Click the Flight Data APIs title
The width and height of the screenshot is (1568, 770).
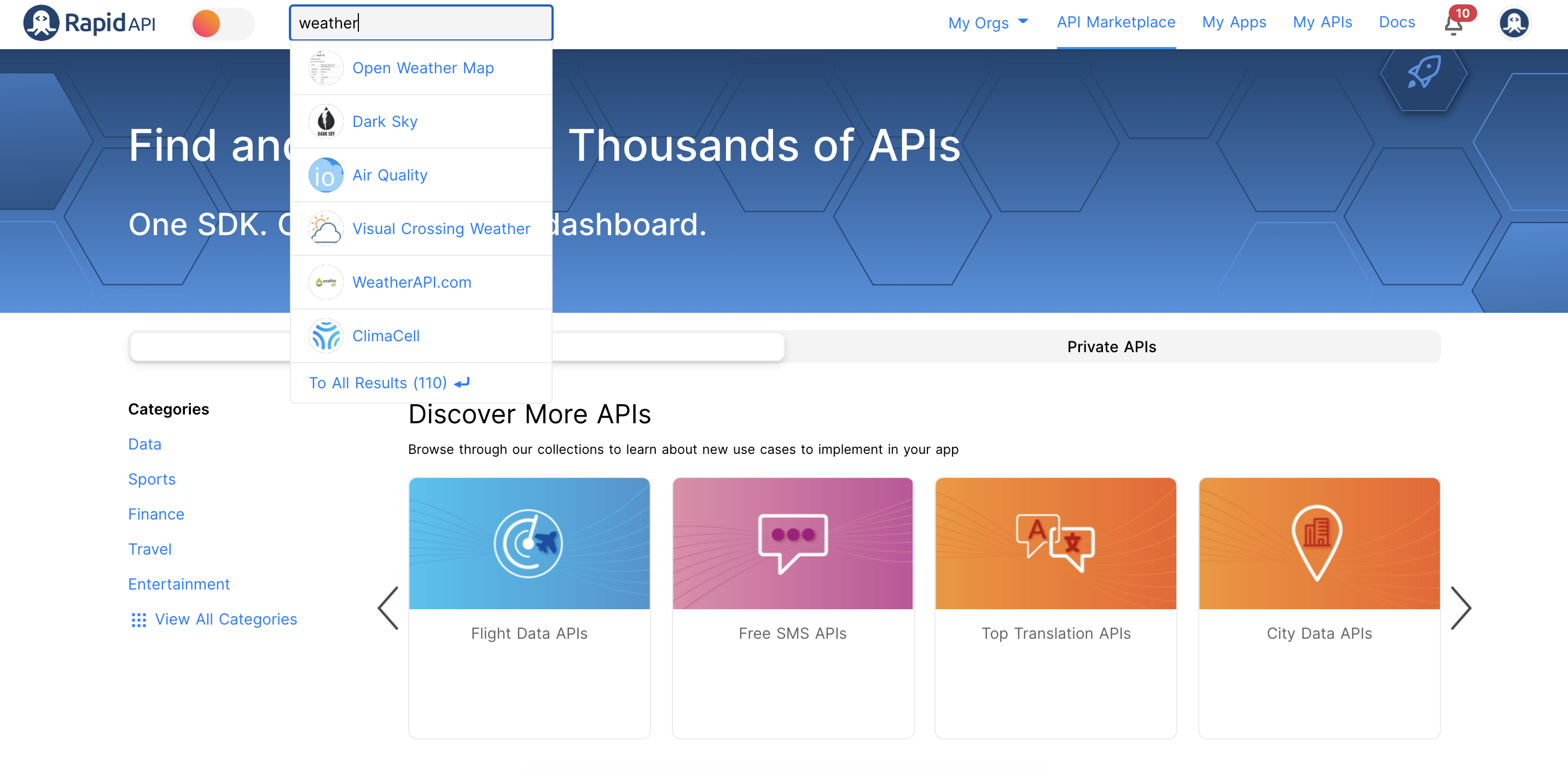pos(529,633)
